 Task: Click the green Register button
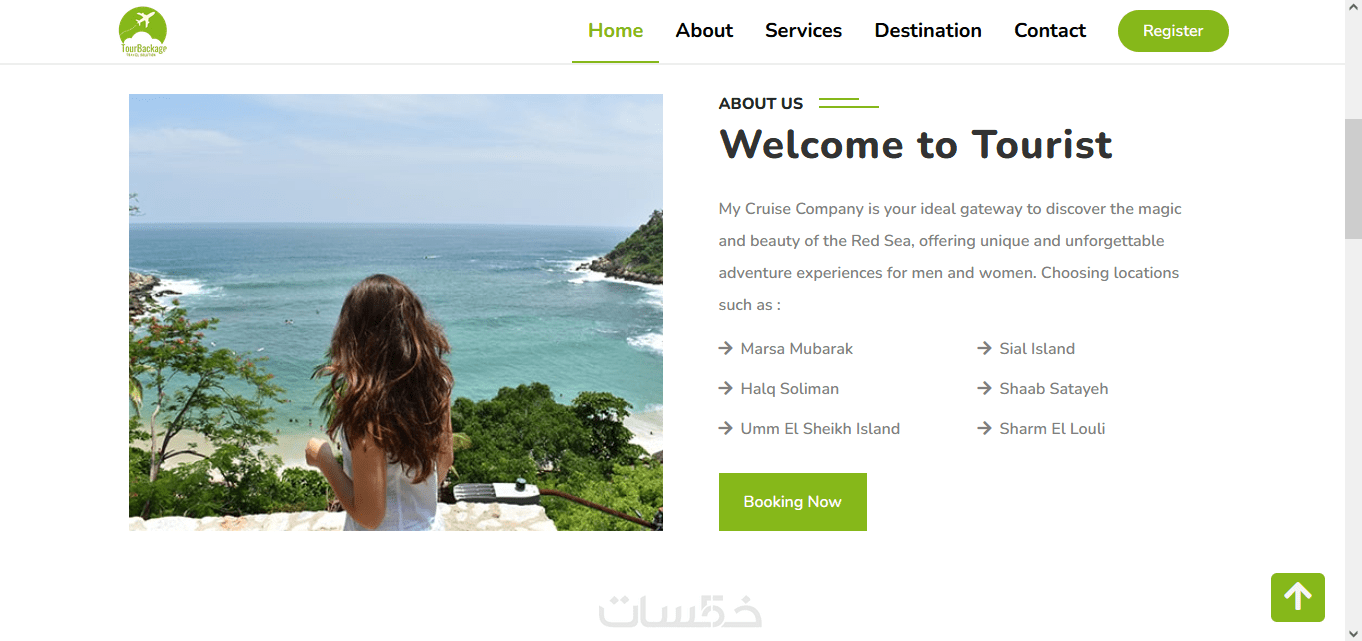[1173, 31]
